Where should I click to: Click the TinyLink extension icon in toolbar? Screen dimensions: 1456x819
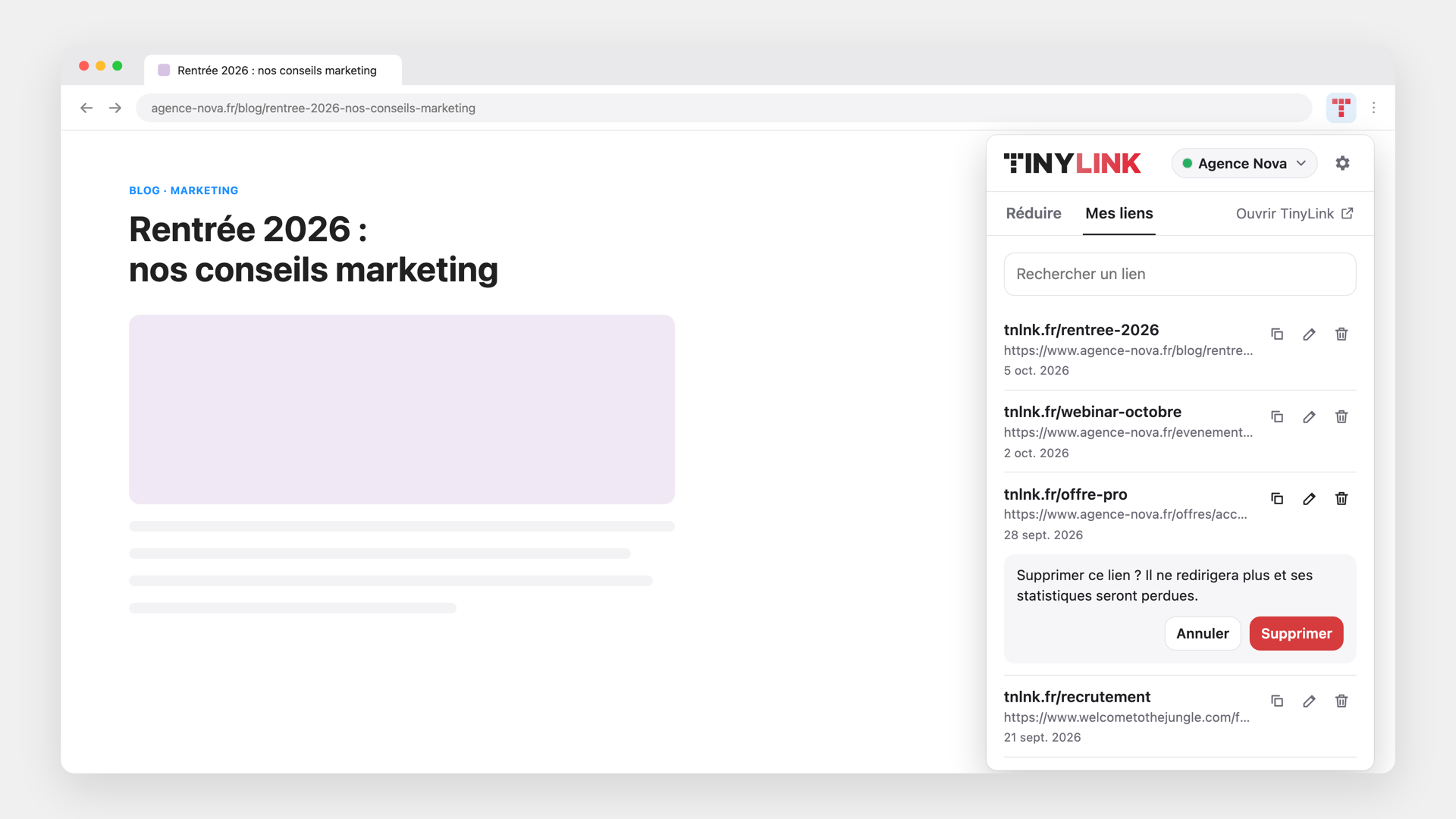[x=1341, y=108]
